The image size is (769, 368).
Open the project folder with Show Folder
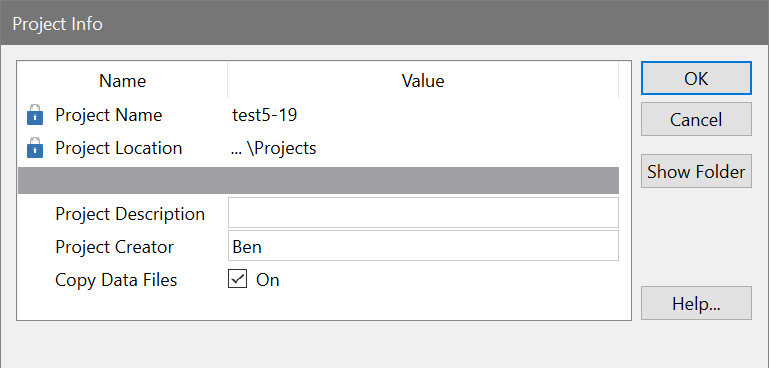pos(696,171)
